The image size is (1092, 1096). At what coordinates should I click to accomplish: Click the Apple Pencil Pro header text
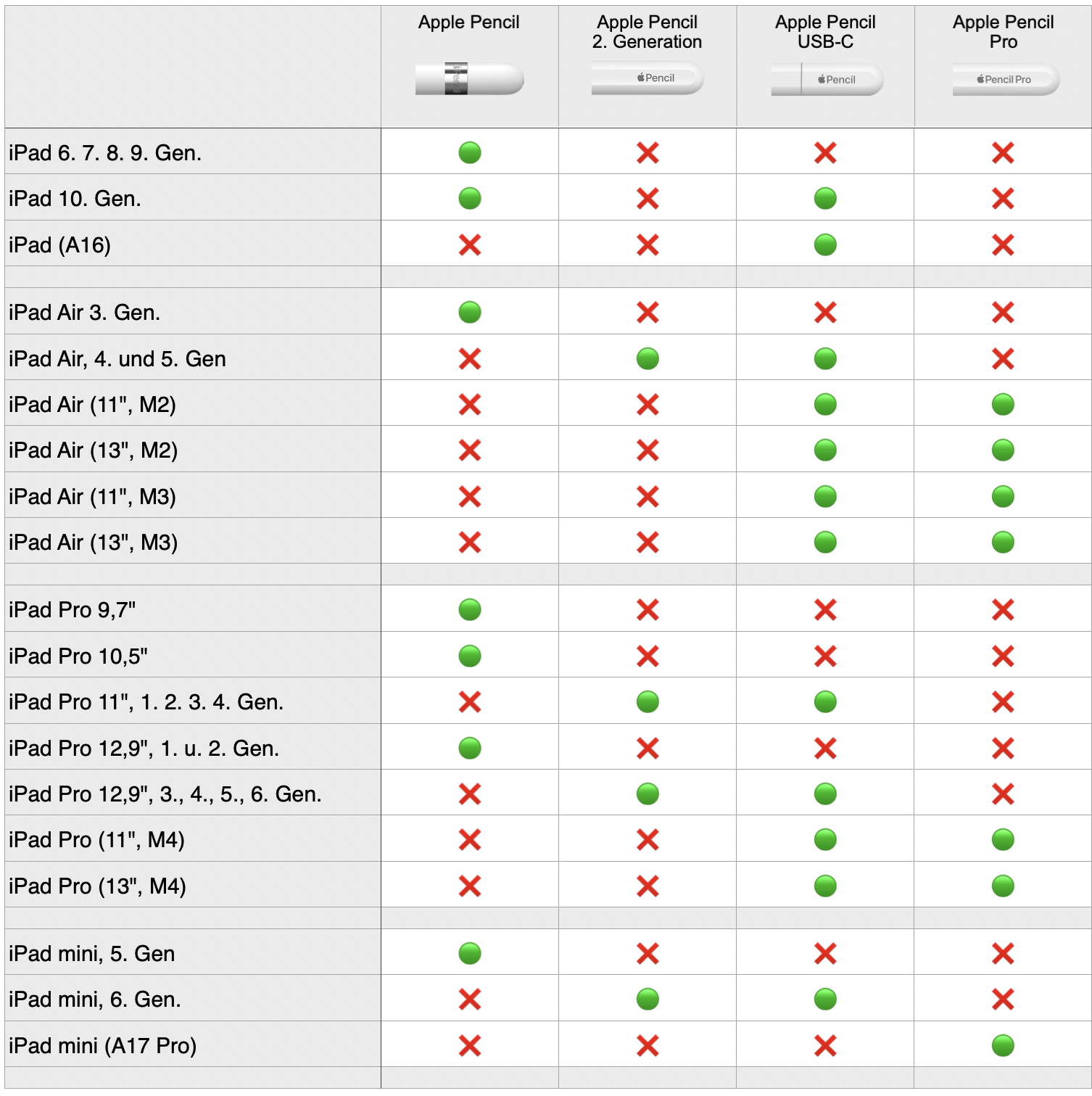(x=1003, y=32)
